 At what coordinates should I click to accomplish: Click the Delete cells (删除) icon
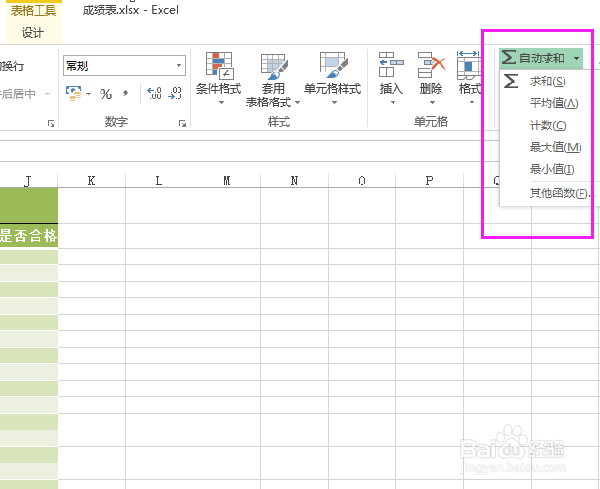(x=431, y=65)
